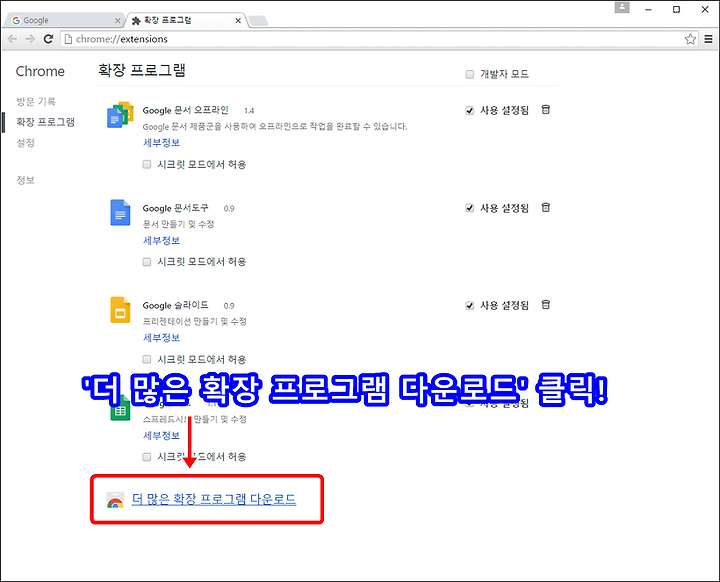Click the 프리젠테이션 만들기 및 수정 description
Viewport: 720px width, 582px height.
click(x=195, y=322)
